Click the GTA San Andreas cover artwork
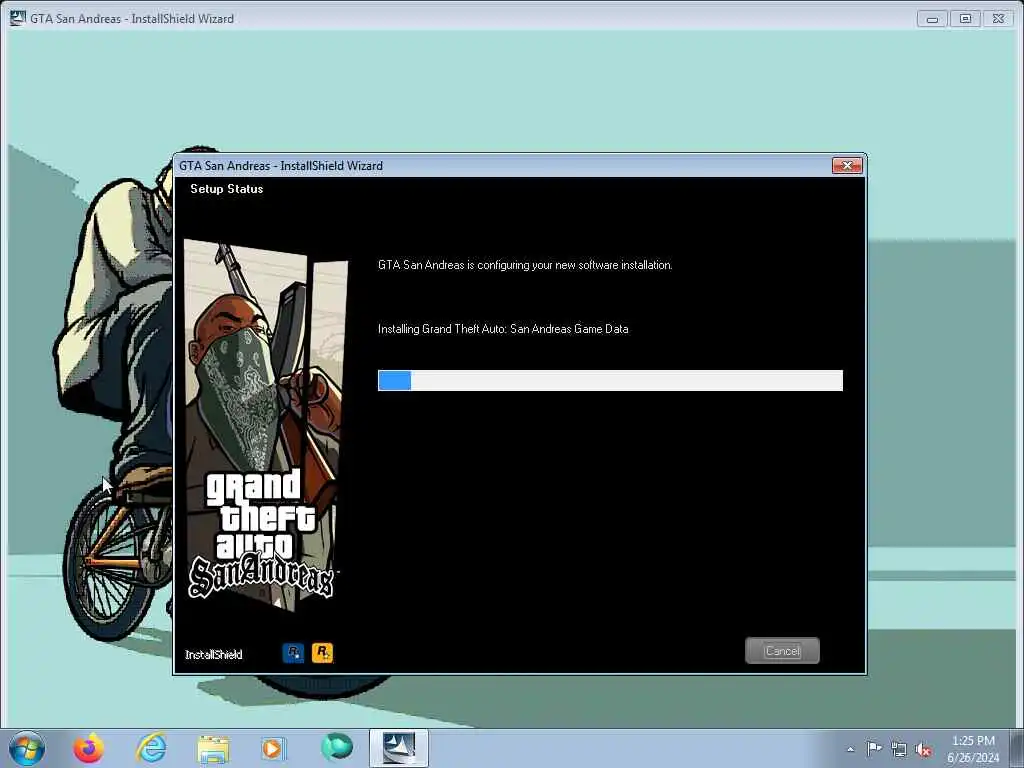Viewport: 1024px width, 768px height. (x=266, y=424)
